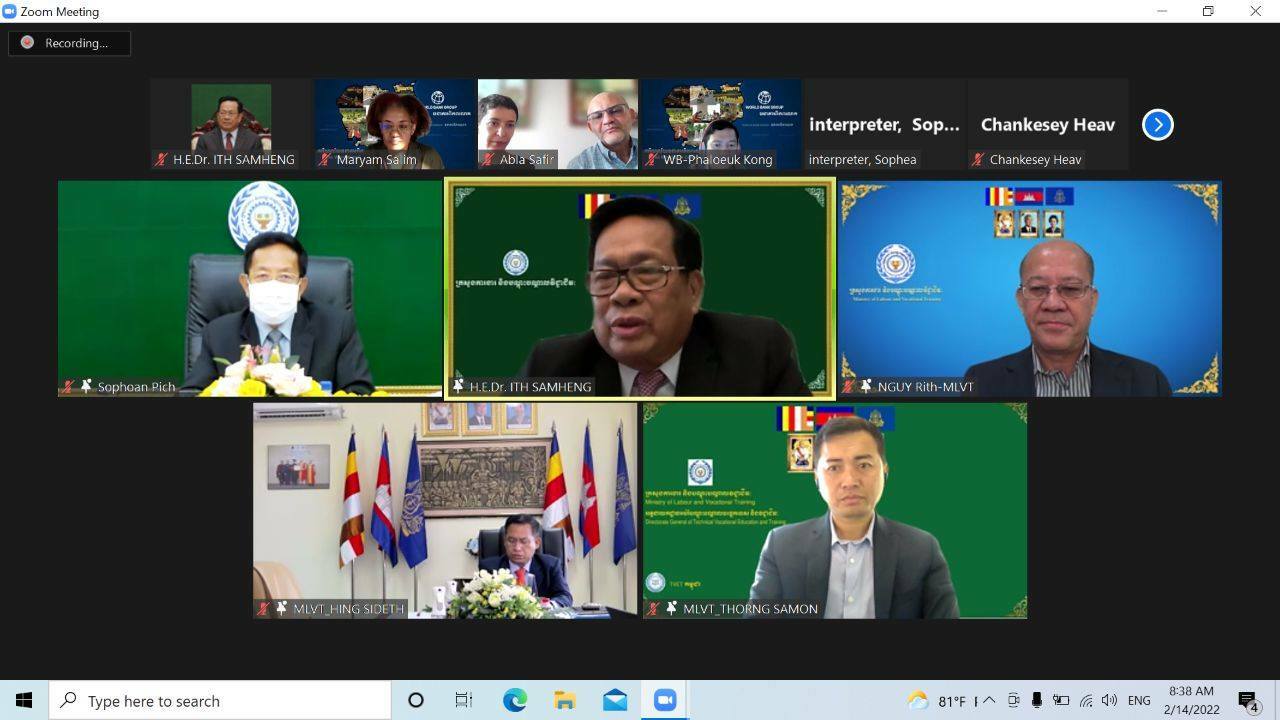The image size is (1280, 720).
Task: Open the ENG input language selector
Action: click(x=1139, y=701)
